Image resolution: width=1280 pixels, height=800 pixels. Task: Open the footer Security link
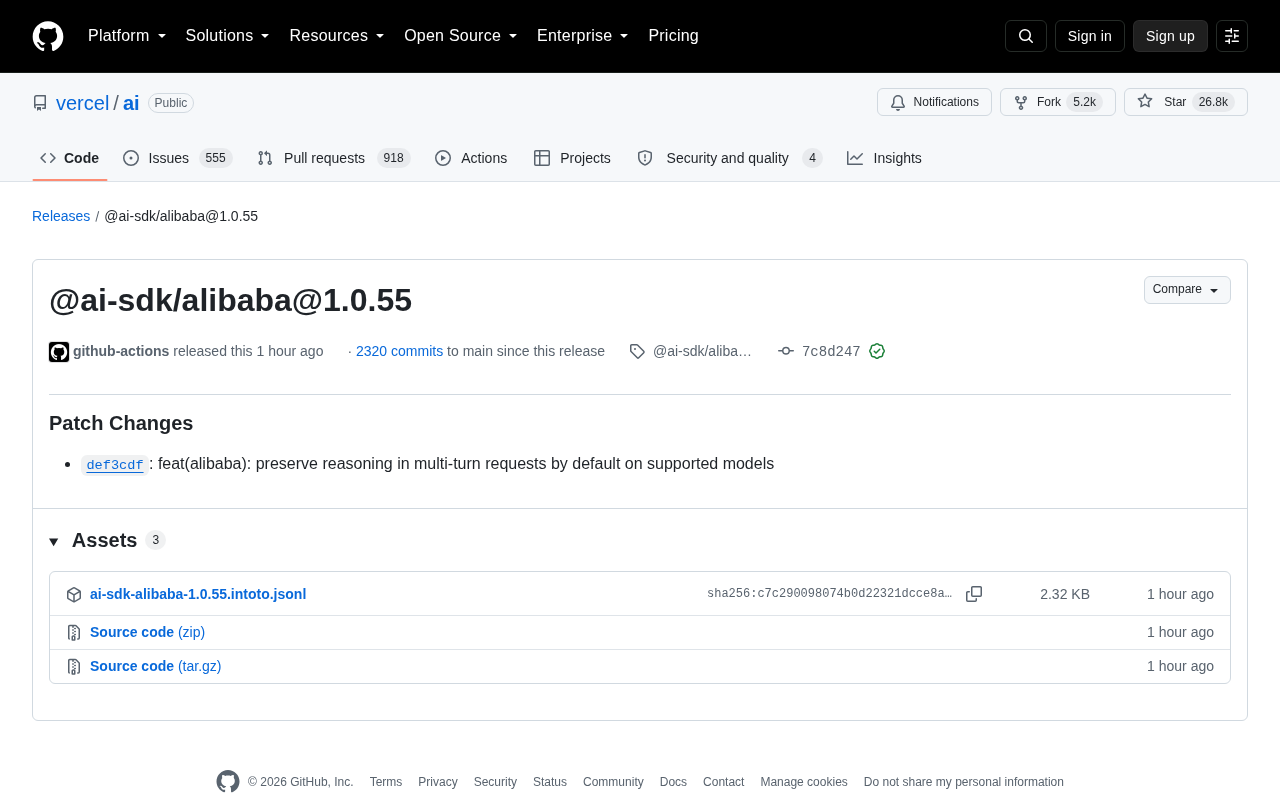pos(495,782)
